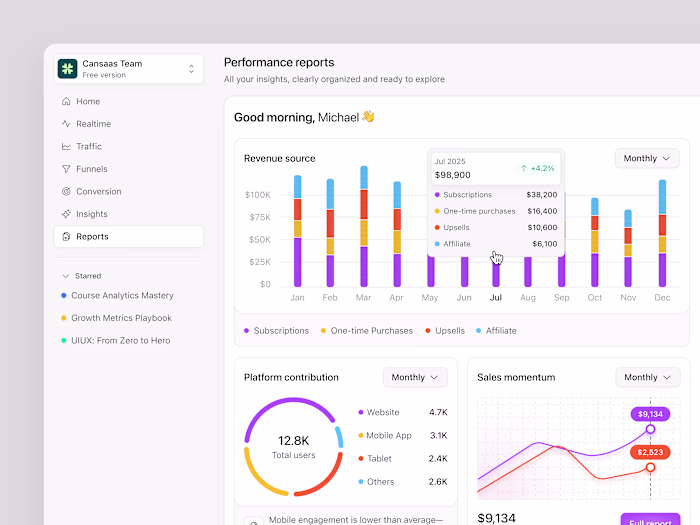Image resolution: width=700 pixels, height=525 pixels.
Task: Click the red line data point marker
Action: tap(650, 467)
